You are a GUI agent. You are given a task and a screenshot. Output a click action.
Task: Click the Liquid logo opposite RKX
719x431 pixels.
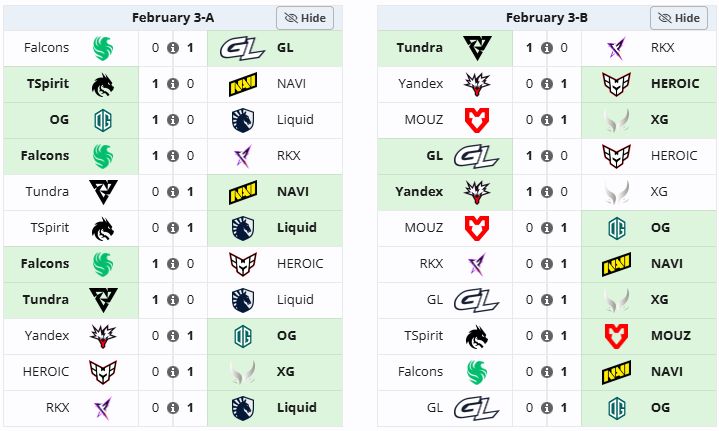tap(241, 408)
